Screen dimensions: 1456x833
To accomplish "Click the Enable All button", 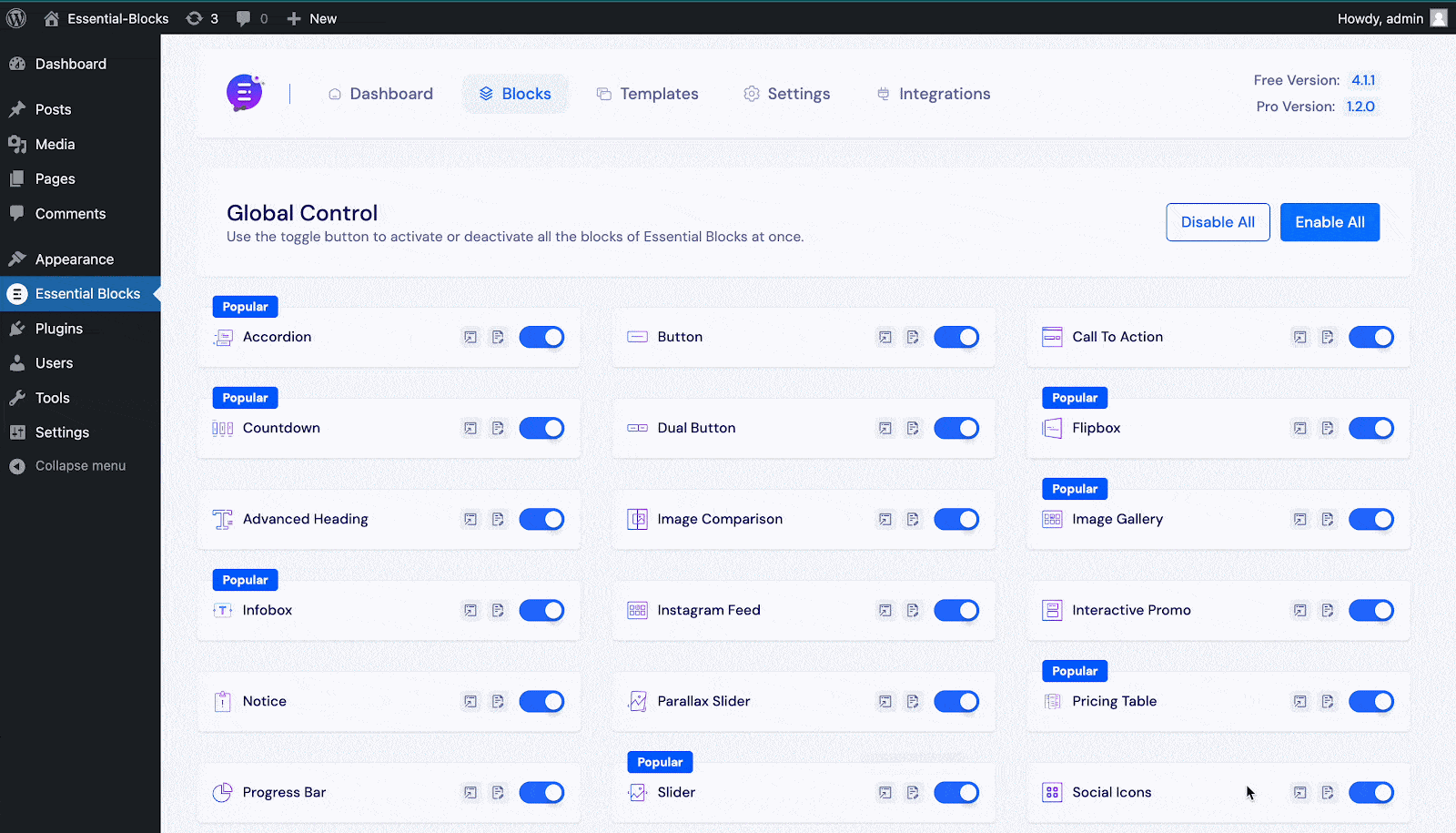I will coord(1330,222).
